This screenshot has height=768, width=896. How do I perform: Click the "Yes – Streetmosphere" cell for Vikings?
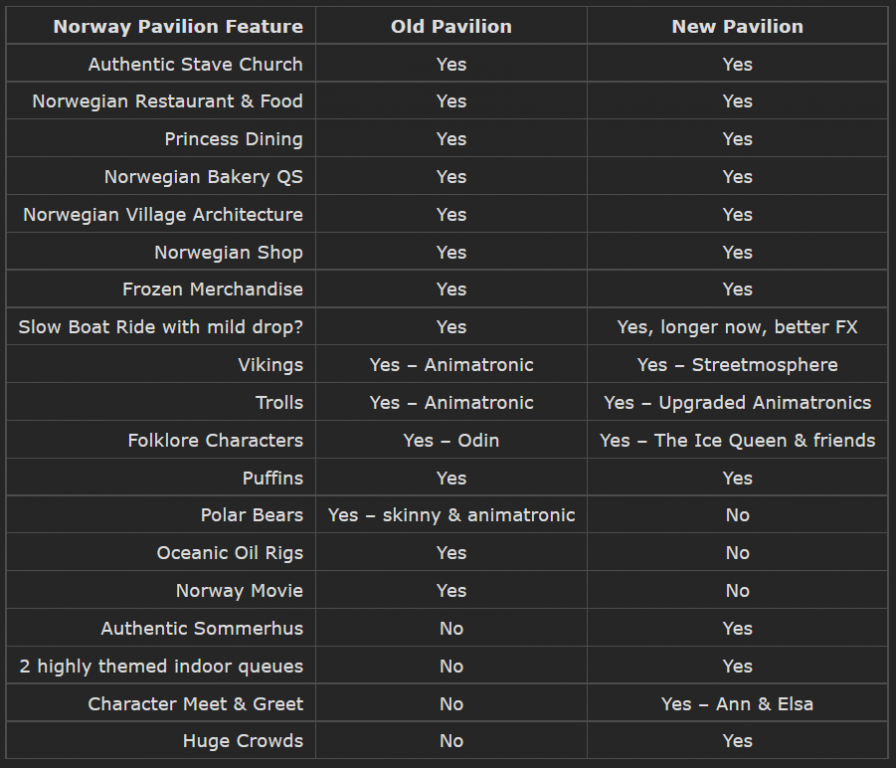point(737,365)
